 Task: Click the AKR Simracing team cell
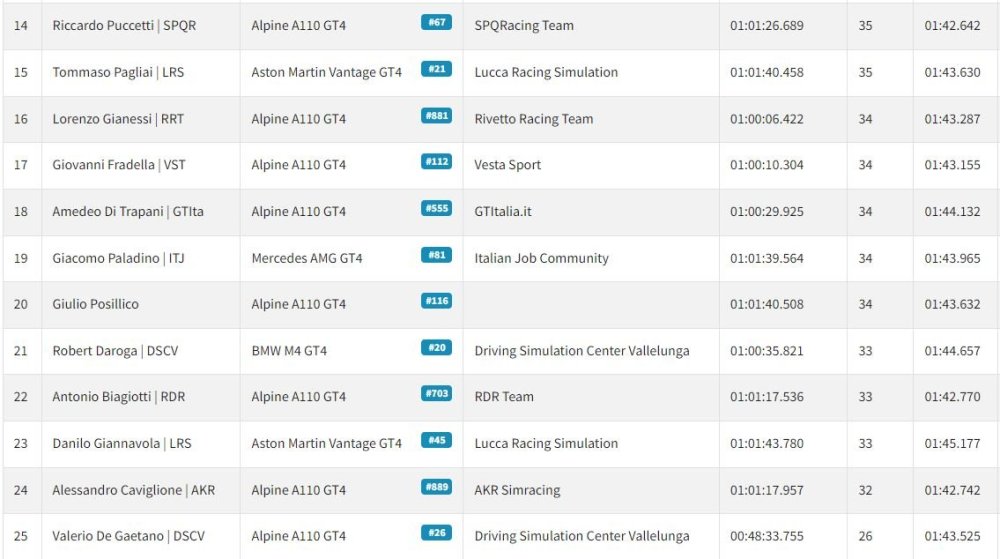pyautogui.click(x=517, y=490)
